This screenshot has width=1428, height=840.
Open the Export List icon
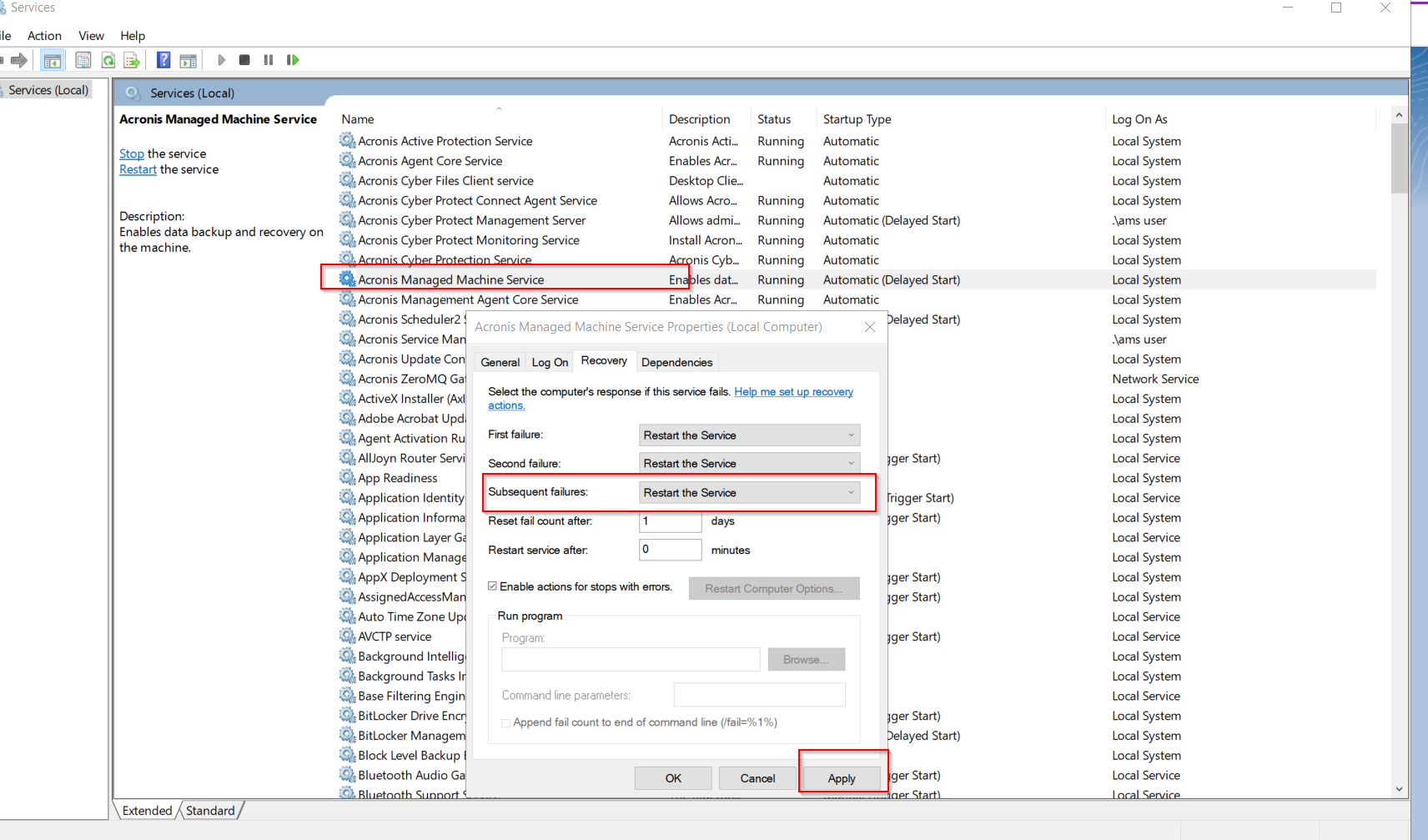tap(131, 59)
